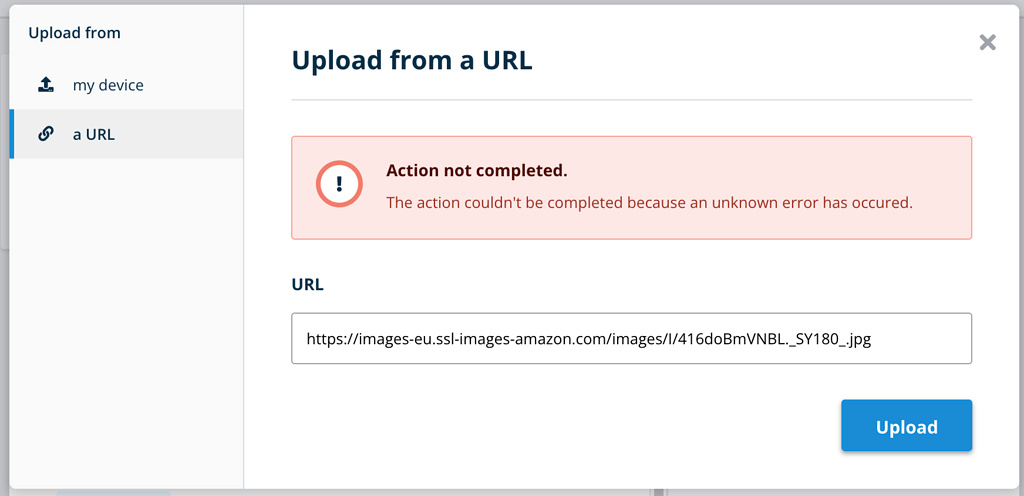Focus the URL text input field
Image resolution: width=1024 pixels, height=496 pixels.
click(631, 339)
